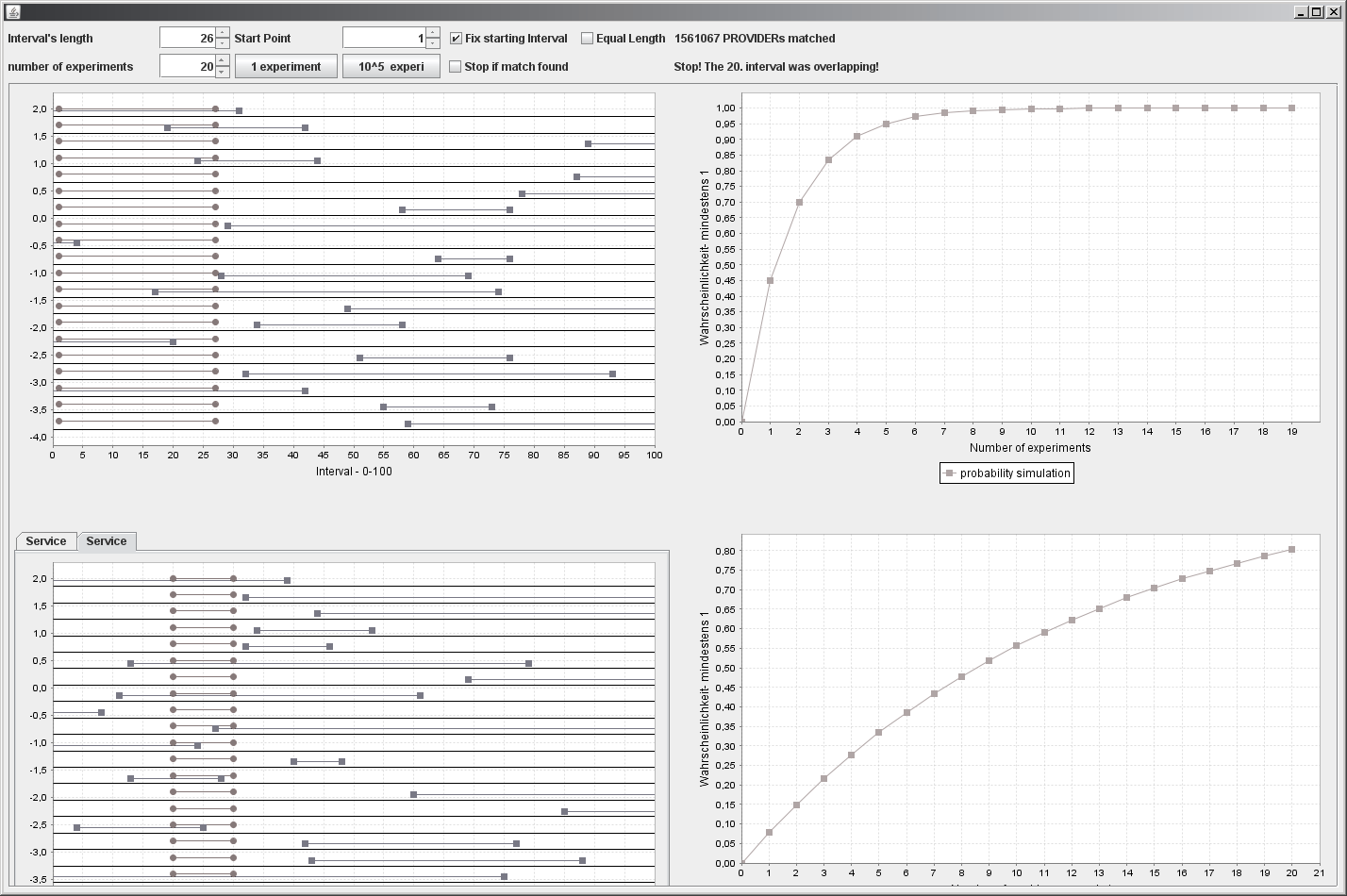This screenshot has height=896, width=1347.
Task: Uncheck the Fix starting Interval checkbox
Action: (x=457, y=39)
